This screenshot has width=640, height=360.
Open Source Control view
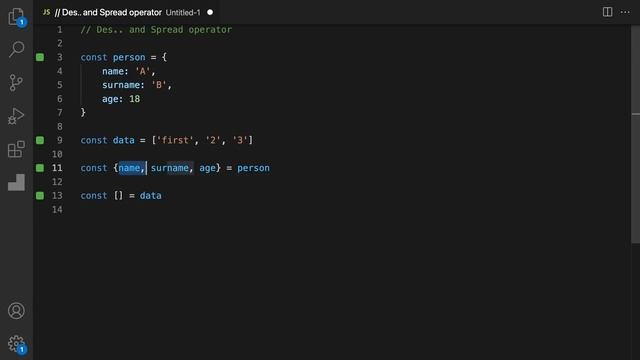click(x=16, y=82)
